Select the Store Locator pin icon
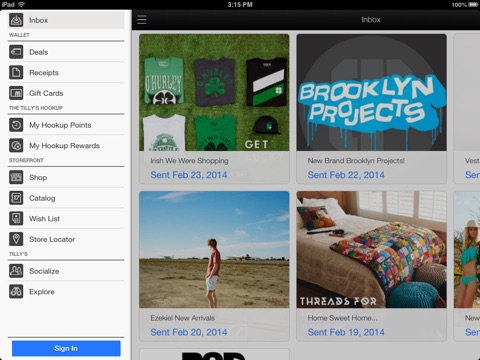480x360 pixels. point(16,239)
